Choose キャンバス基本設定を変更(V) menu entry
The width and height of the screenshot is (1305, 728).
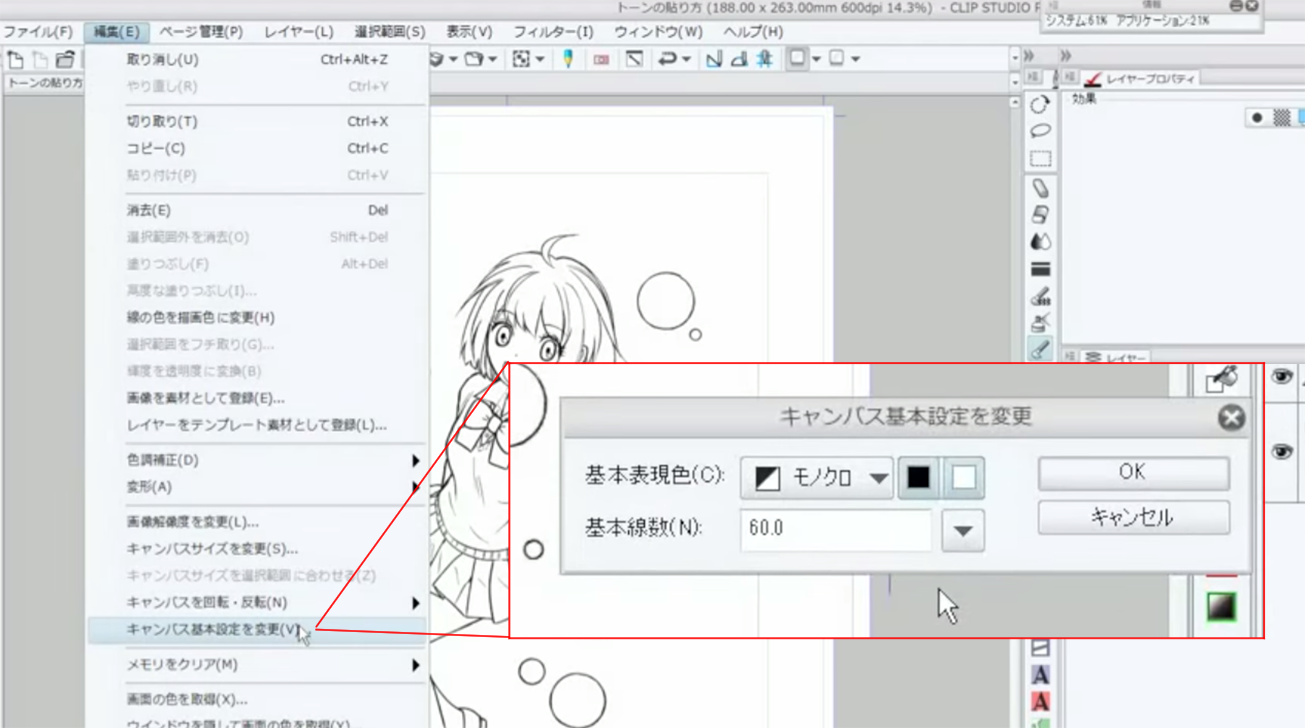(257, 630)
